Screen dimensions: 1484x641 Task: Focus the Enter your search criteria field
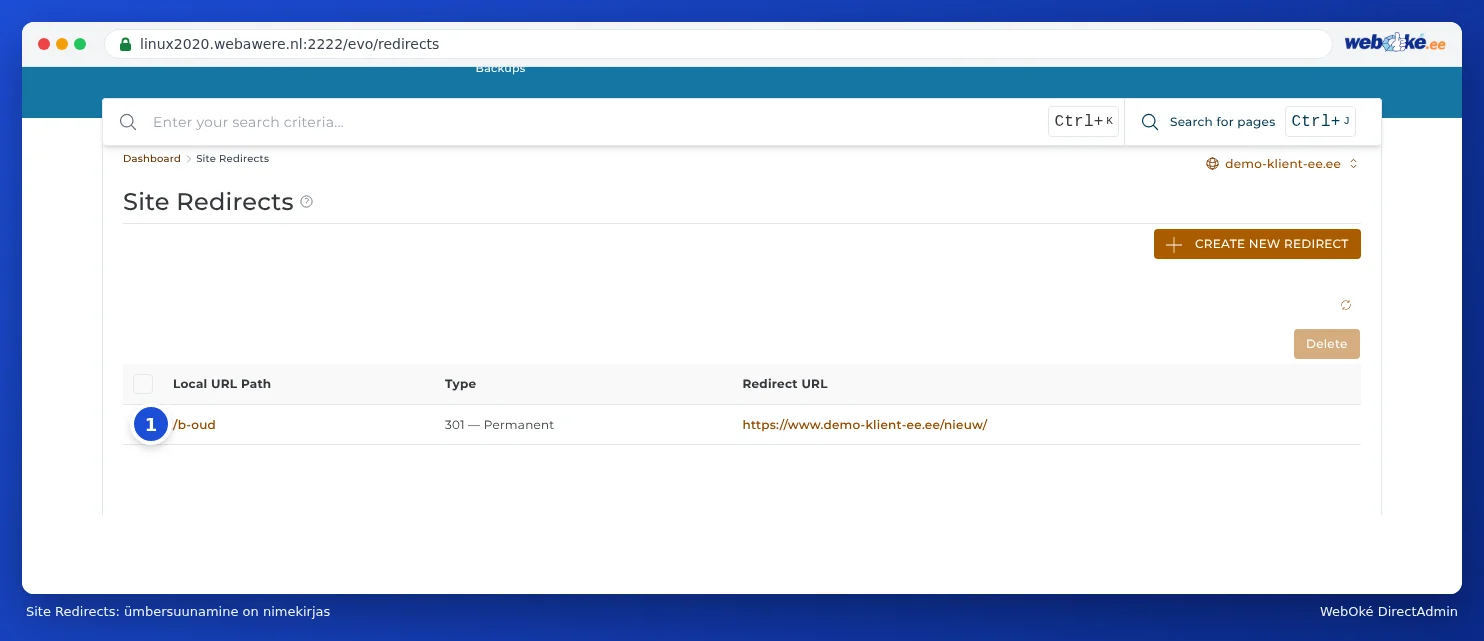click(x=596, y=122)
